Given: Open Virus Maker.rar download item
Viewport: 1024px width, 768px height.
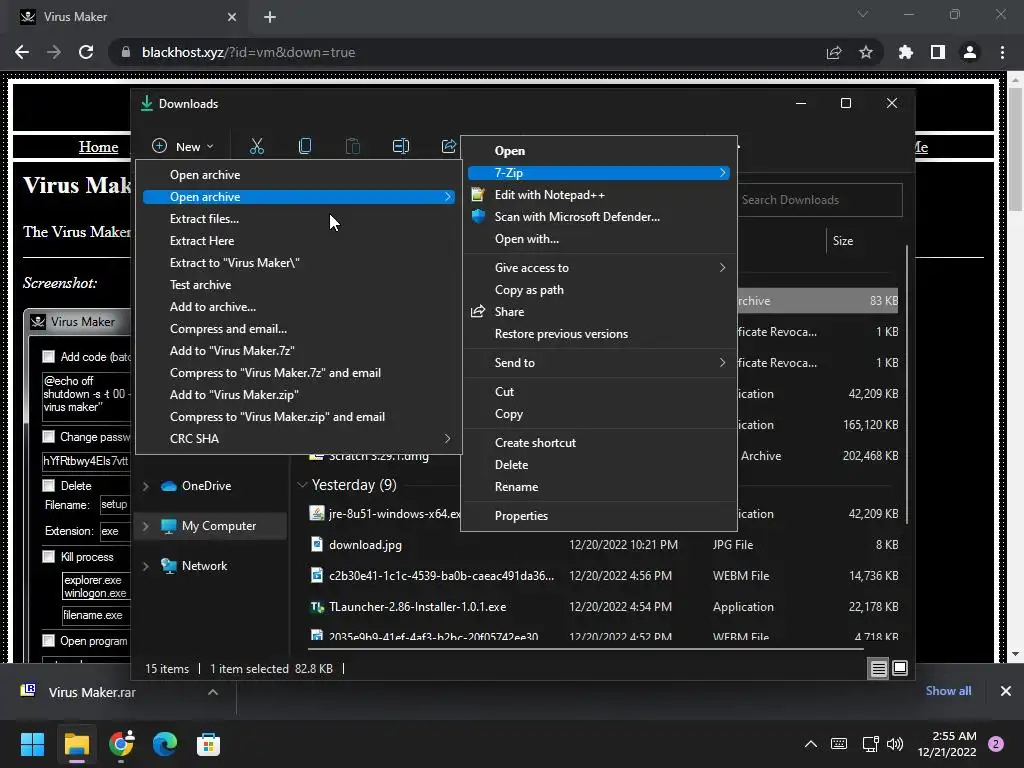Looking at the screenshot, I should click(91, 692).
